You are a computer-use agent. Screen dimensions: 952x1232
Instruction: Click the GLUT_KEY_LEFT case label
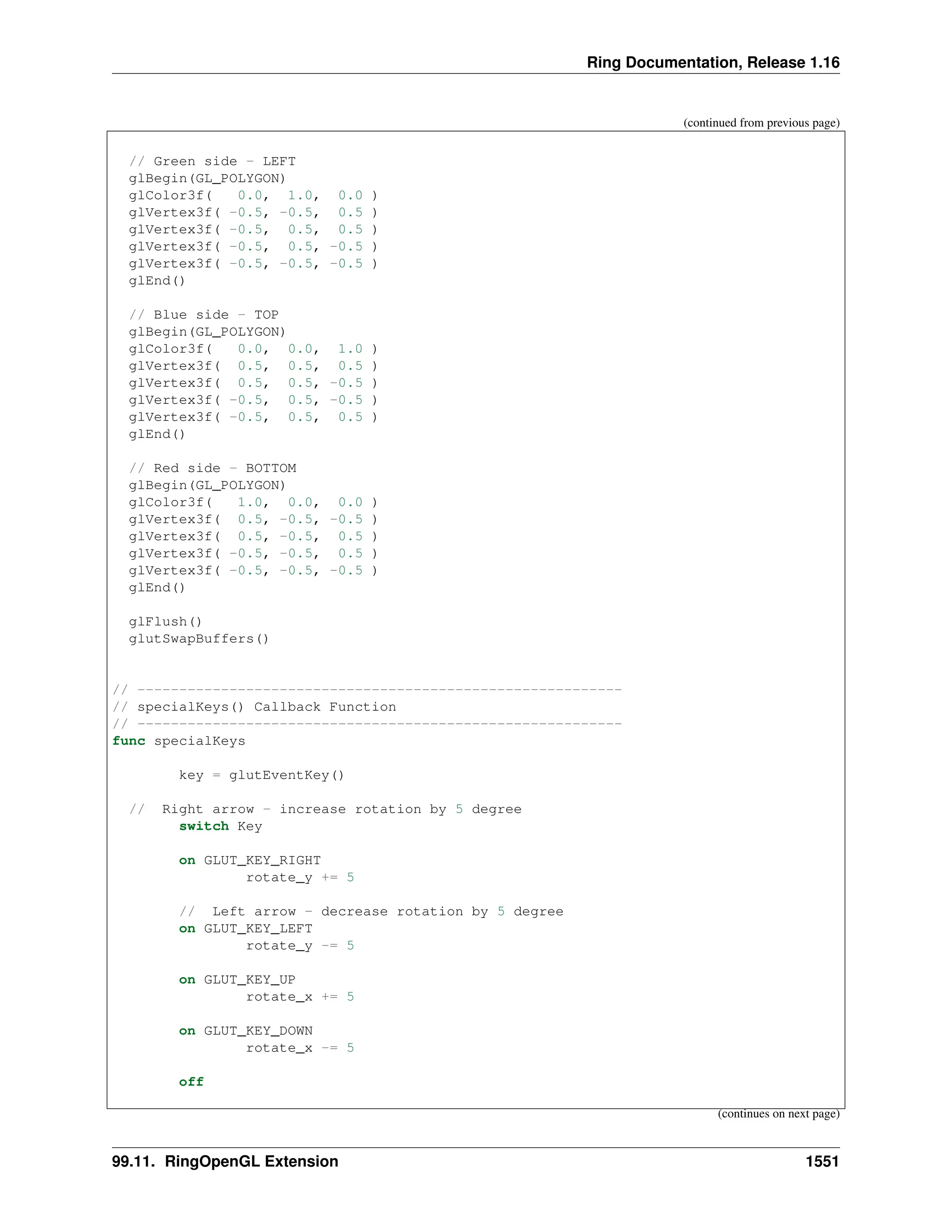(x=258, y=928)
